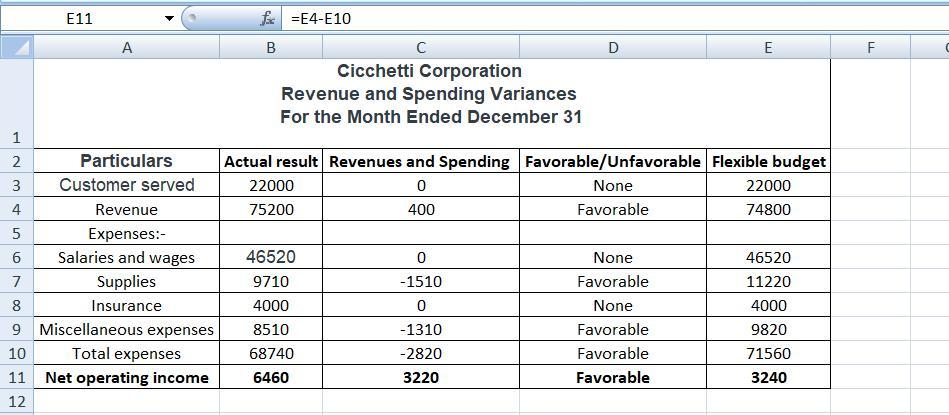Click bold Favorable in Net operating income row
The width and height of the screenshot is (949, 415).
(x=612, y=377)
